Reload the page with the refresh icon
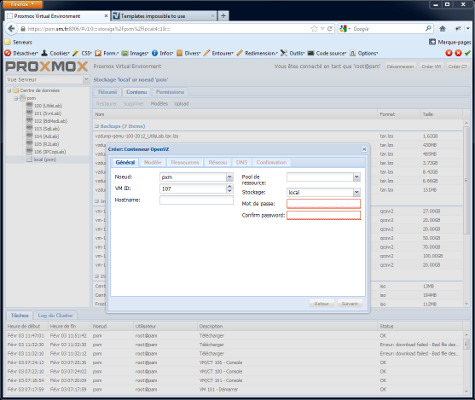 (x=330, y=29)
